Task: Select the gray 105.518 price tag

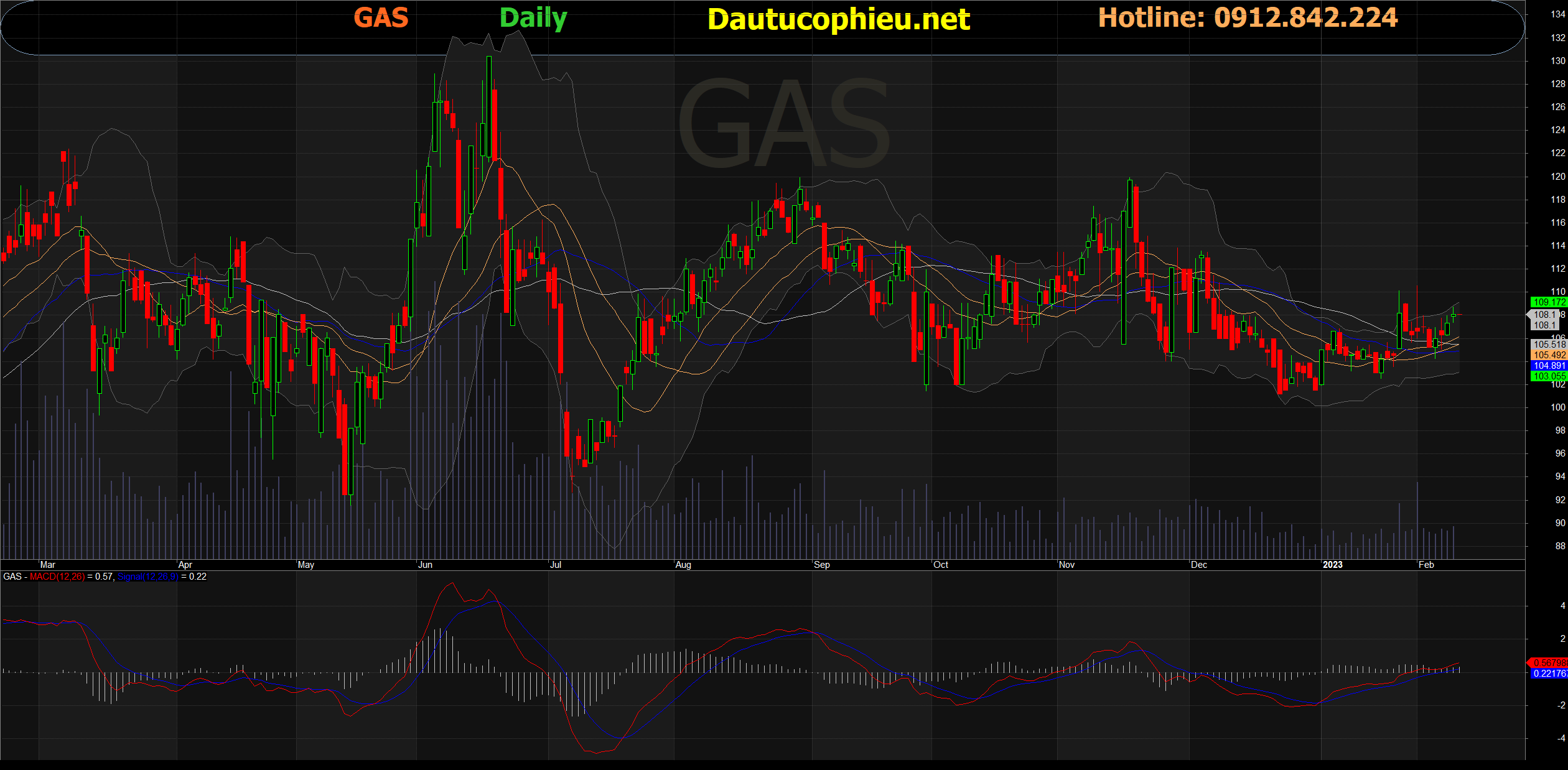Action: (x=1549, y=345)
